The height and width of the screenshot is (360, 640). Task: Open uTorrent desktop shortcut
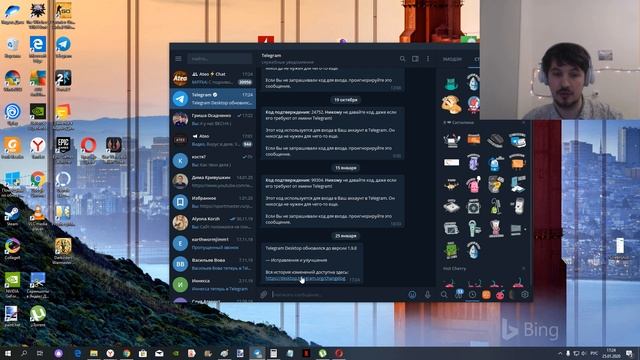(38, 316)
